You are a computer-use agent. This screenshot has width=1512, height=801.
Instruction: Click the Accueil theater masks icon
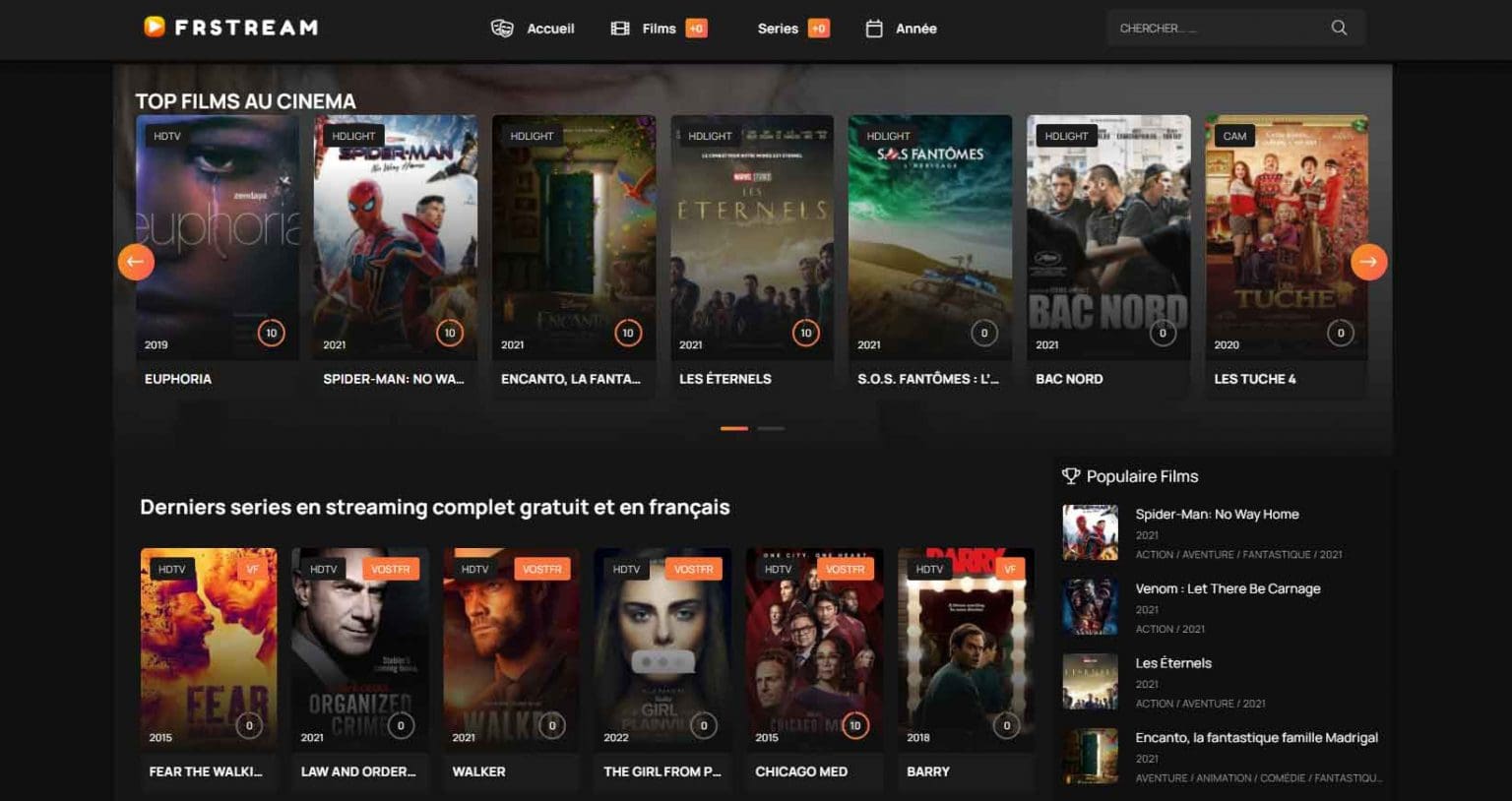click(x=502, y=29)
